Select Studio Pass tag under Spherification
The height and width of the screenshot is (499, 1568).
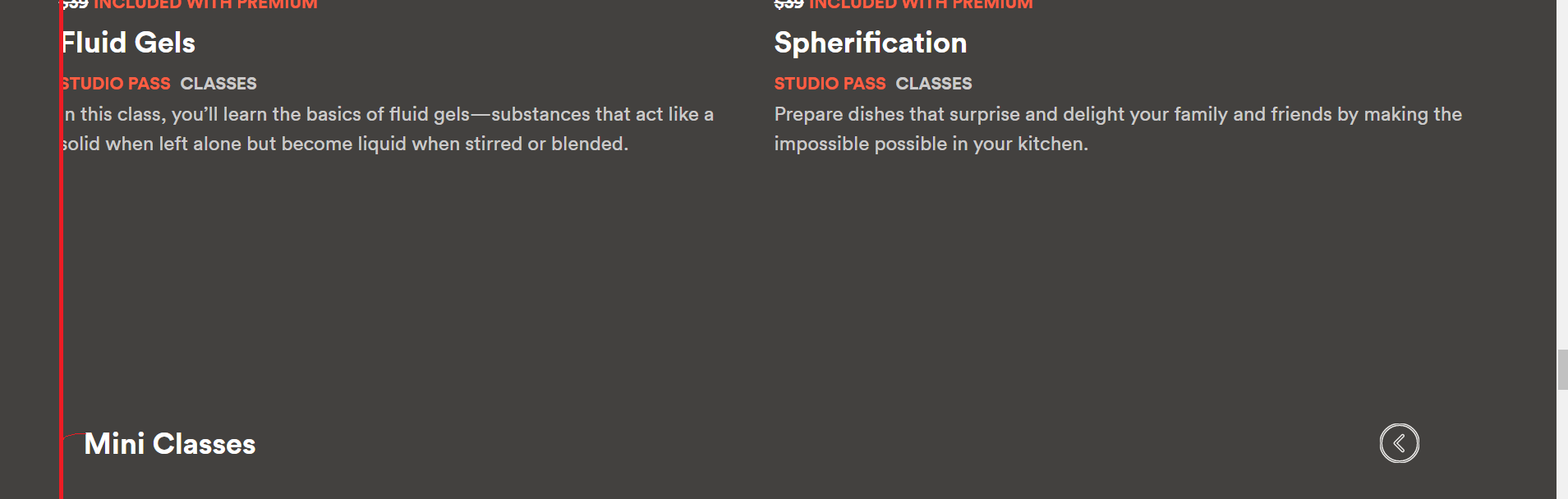tap(830, 84)
